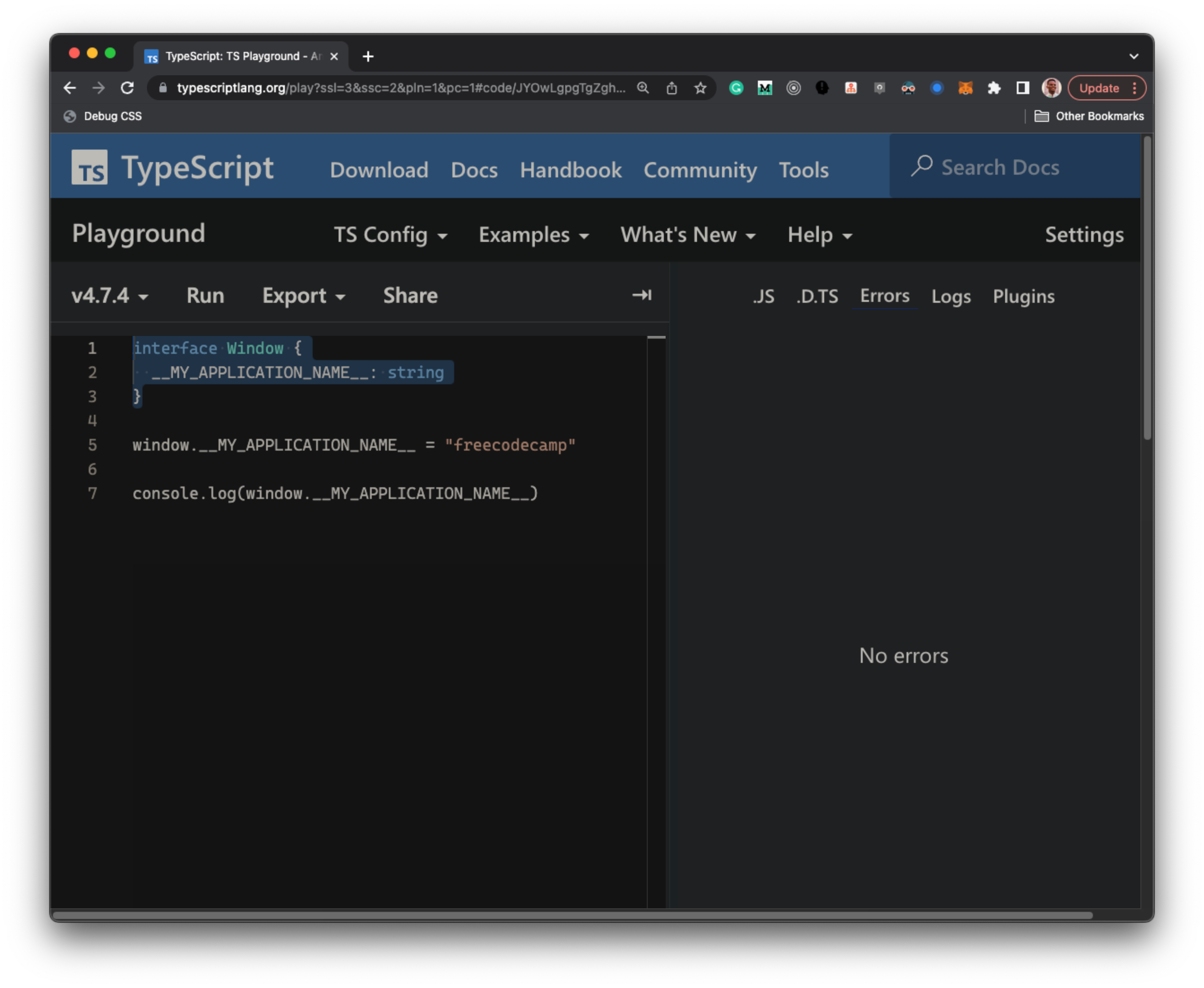Open the new tab plus button
This screenshot has height=988, width=1204.
point(368,56)
